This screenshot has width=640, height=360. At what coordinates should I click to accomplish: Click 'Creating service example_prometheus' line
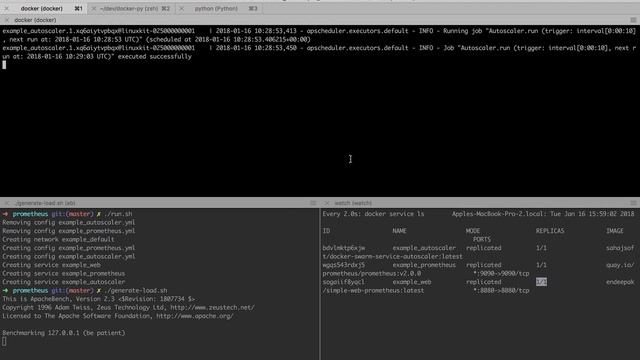[x=64, y=273]
